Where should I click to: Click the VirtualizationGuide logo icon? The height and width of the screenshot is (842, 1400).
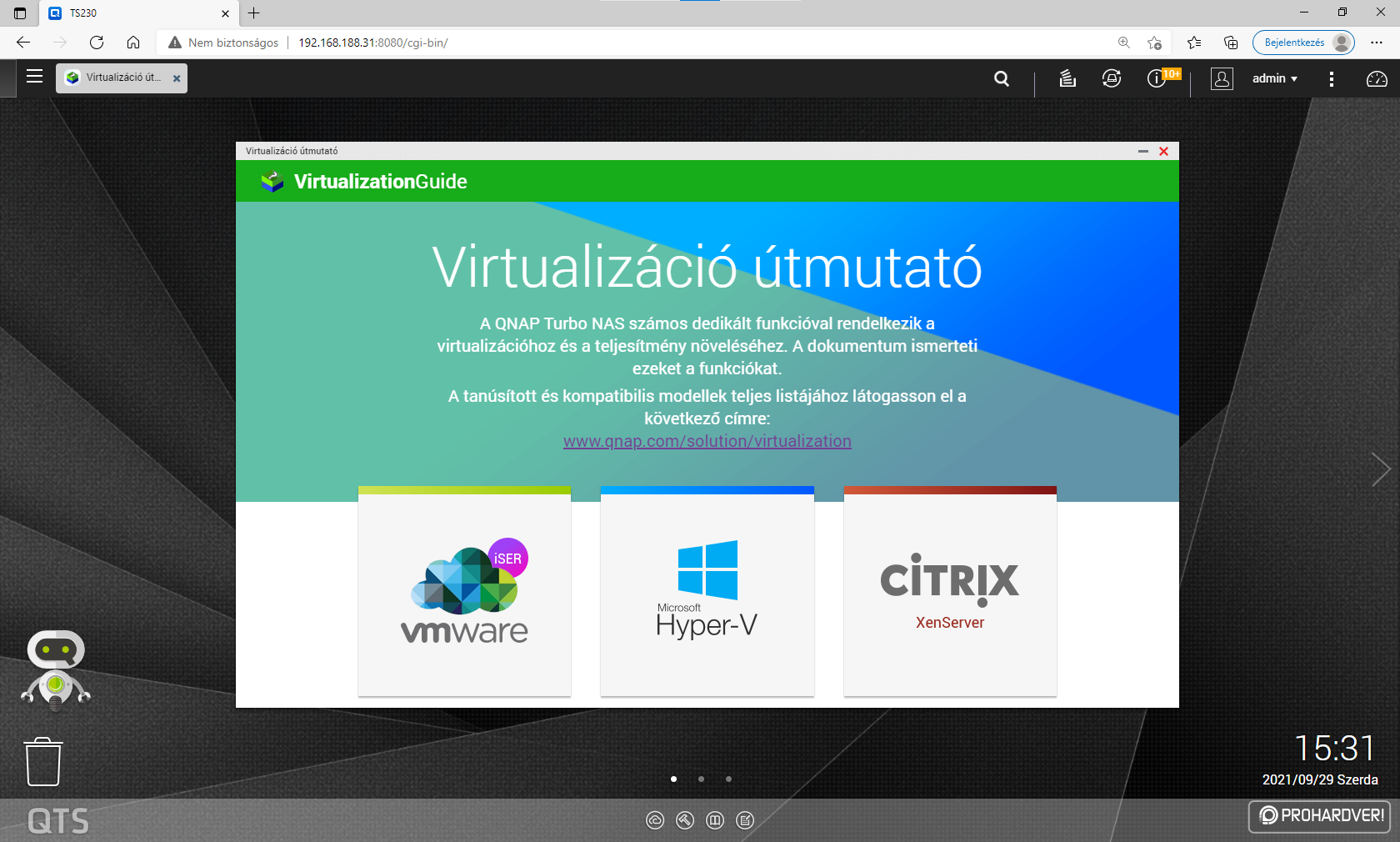click(x=272, y=181)
